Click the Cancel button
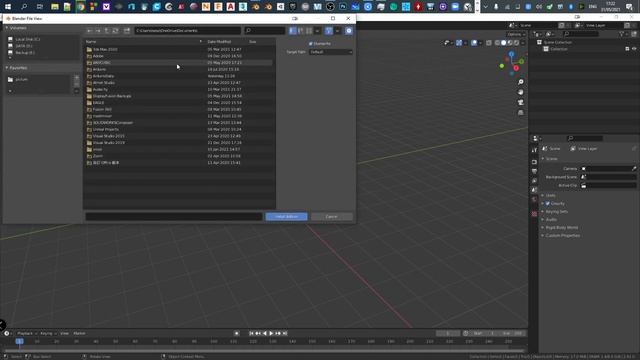640x360 pixels. (x=331, y=216)
